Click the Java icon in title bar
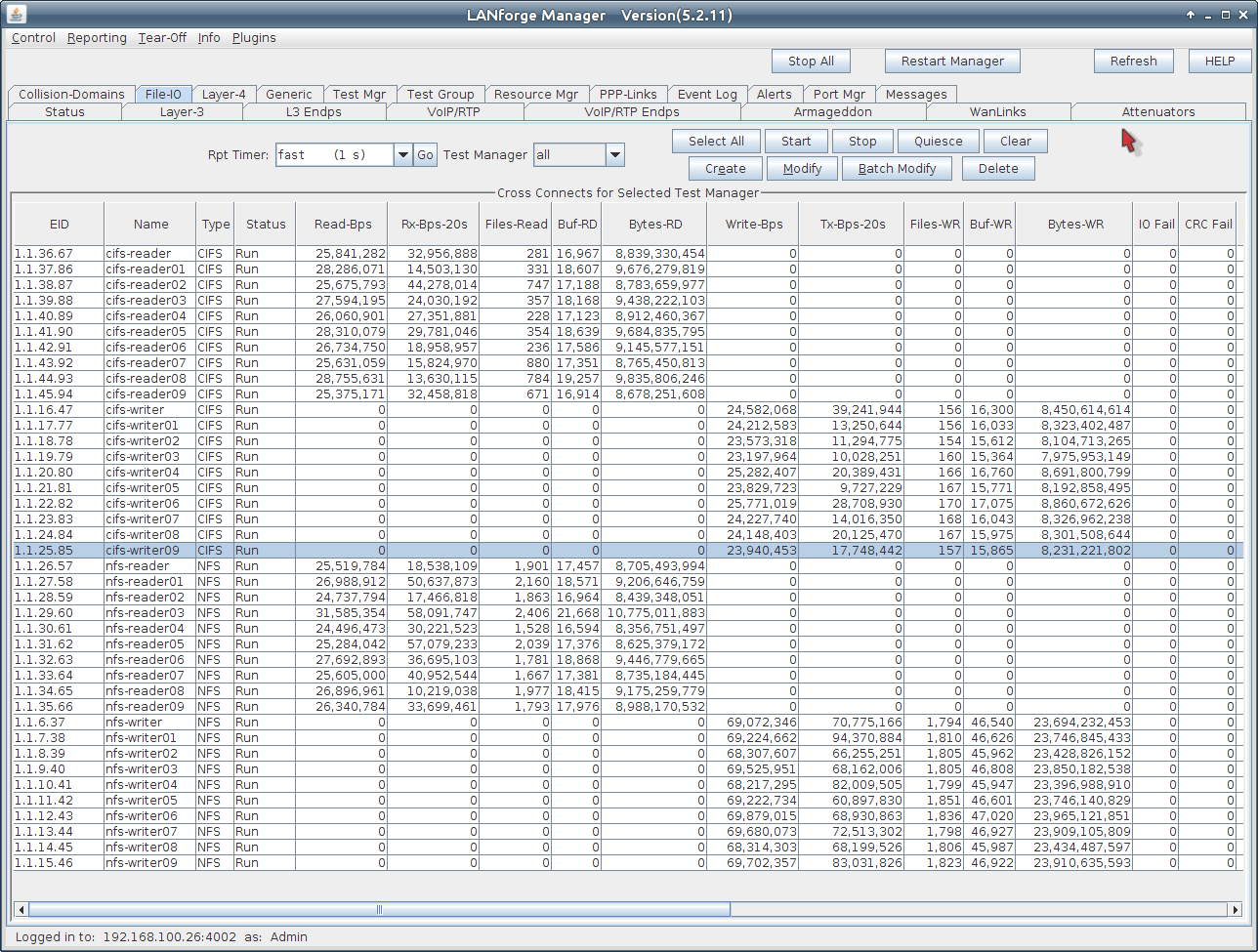The width and height of the screenshot is (1258, 952). tap(18, 15)
